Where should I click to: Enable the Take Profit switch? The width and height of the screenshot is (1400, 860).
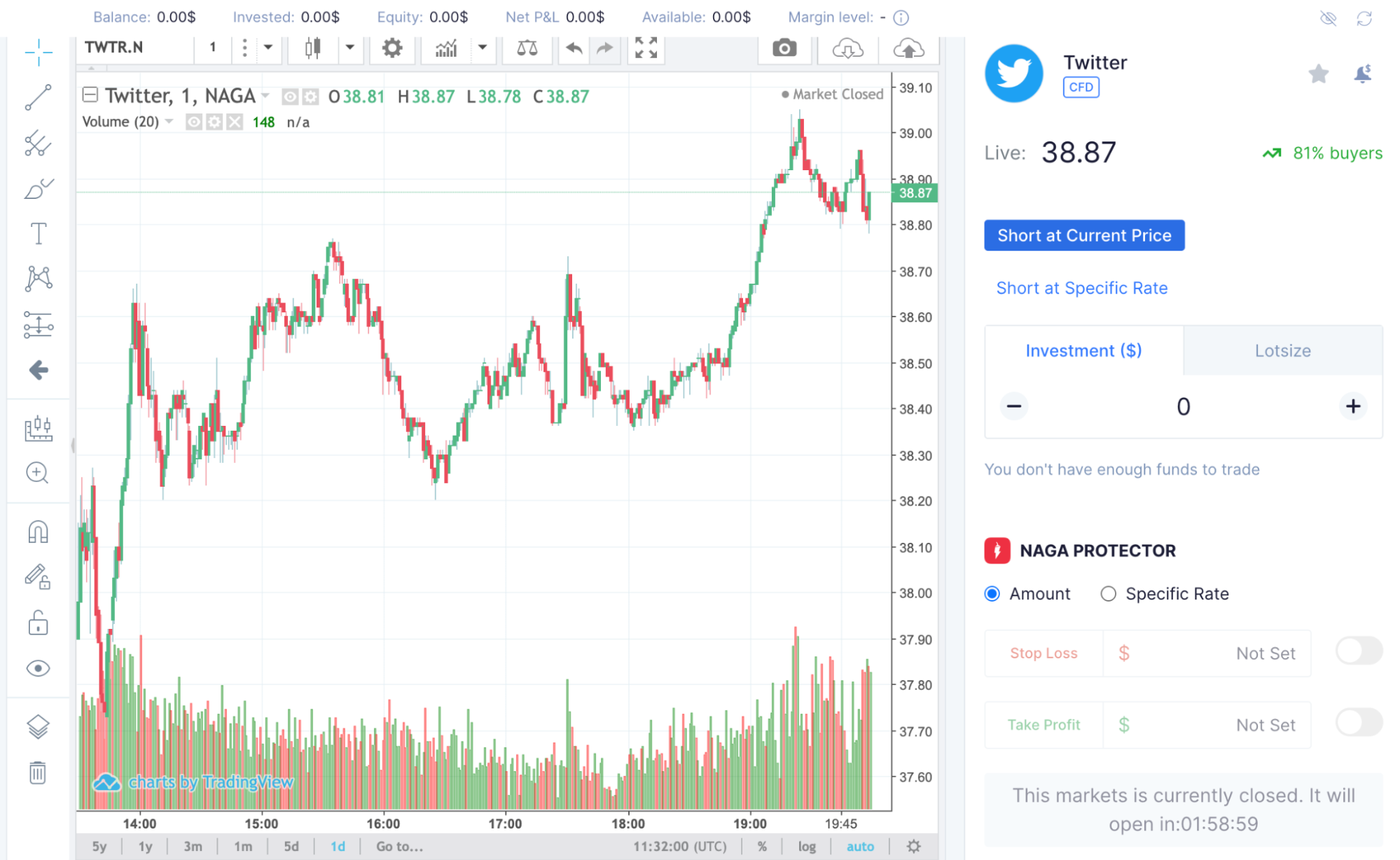(1359, 722)
